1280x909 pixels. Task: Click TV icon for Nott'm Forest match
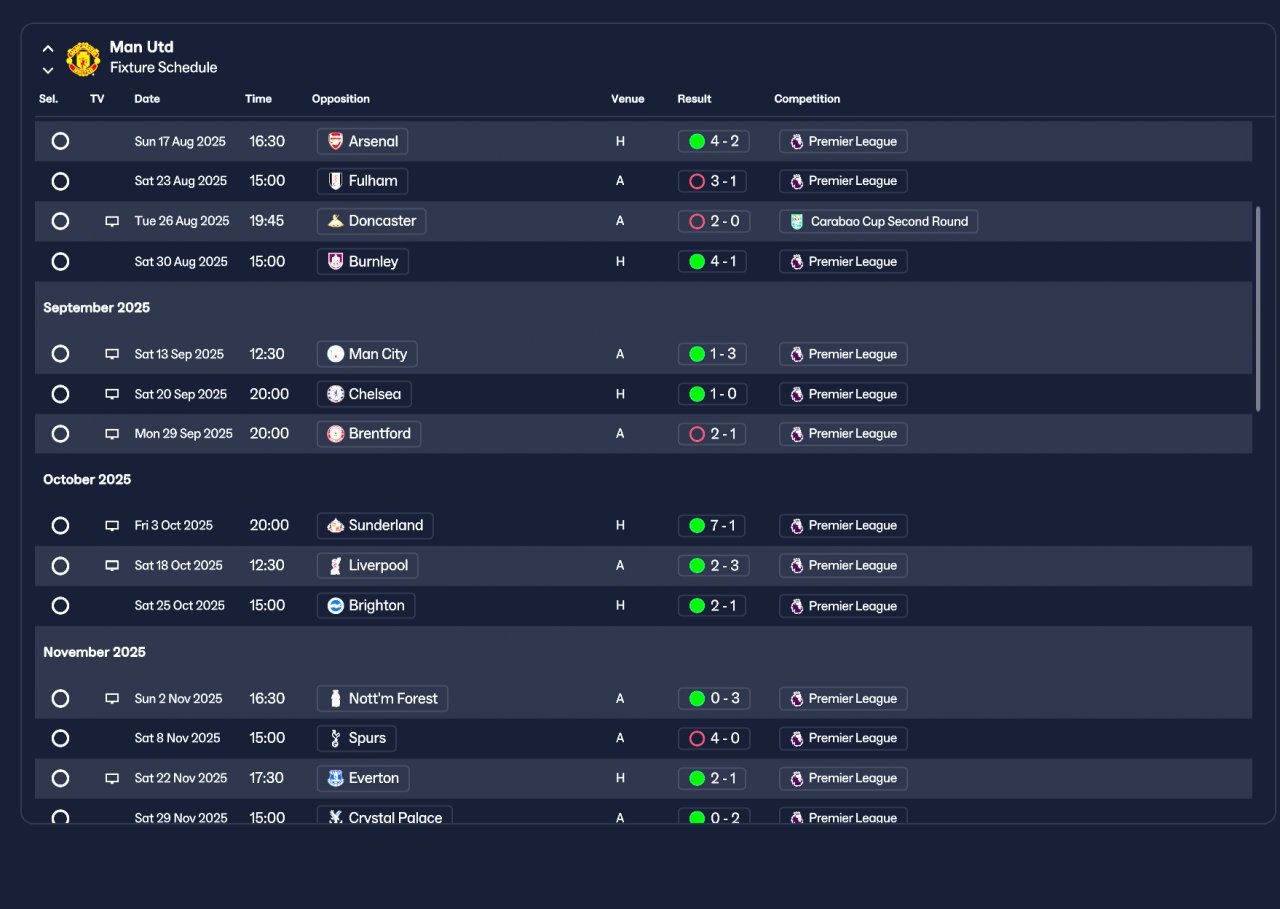pyautogui.click(x=112, y=698)
